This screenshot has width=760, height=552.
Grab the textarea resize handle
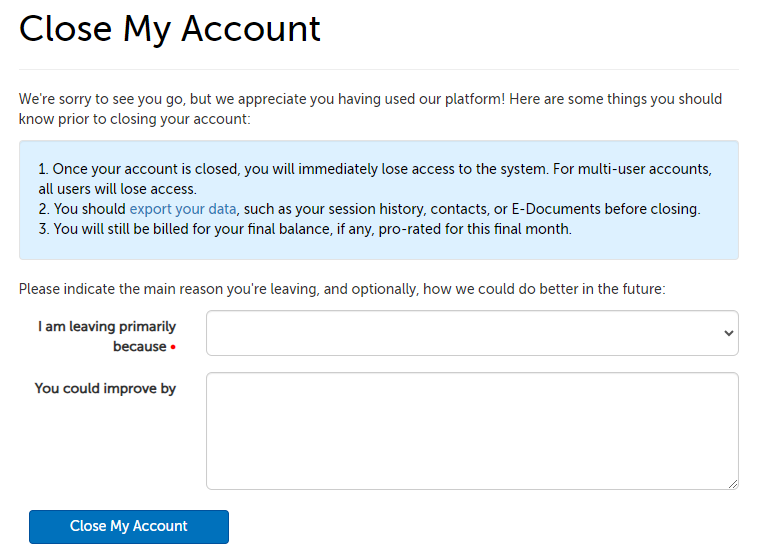click(x=733, y=484)
